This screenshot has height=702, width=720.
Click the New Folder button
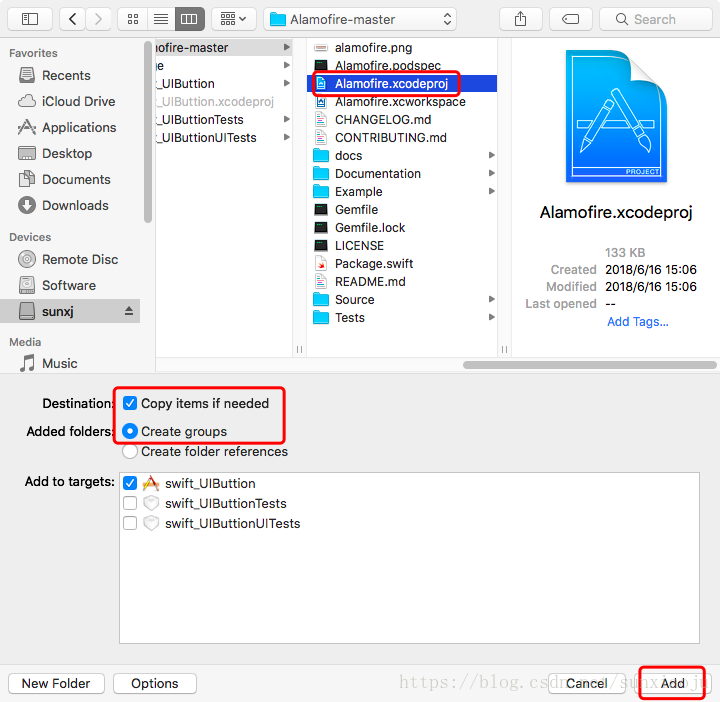click(56, 684)
